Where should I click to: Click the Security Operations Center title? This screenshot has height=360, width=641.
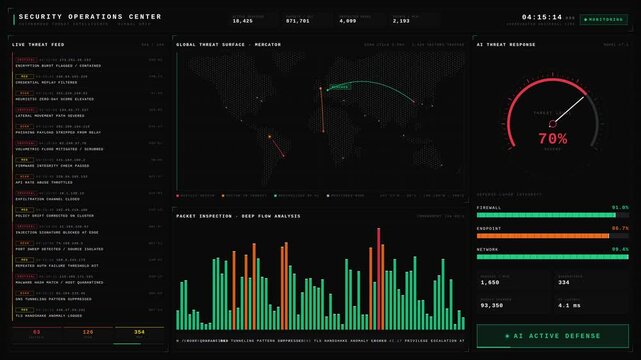click(90, 17)
